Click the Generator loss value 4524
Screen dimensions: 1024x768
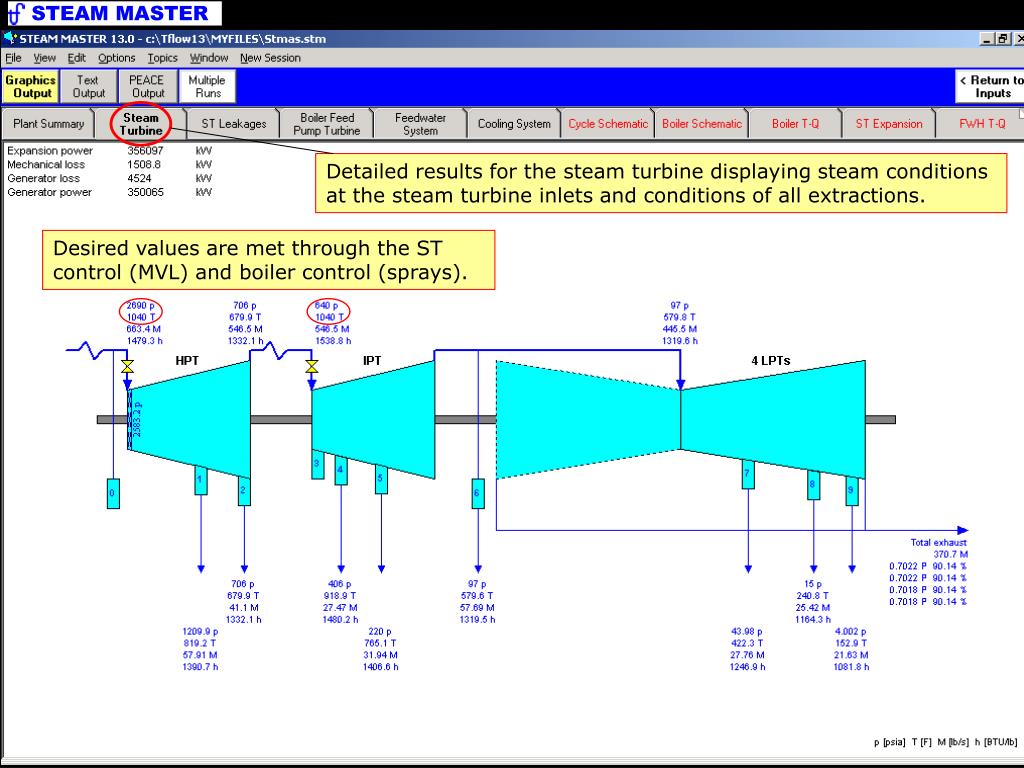[x=139, y=178]
